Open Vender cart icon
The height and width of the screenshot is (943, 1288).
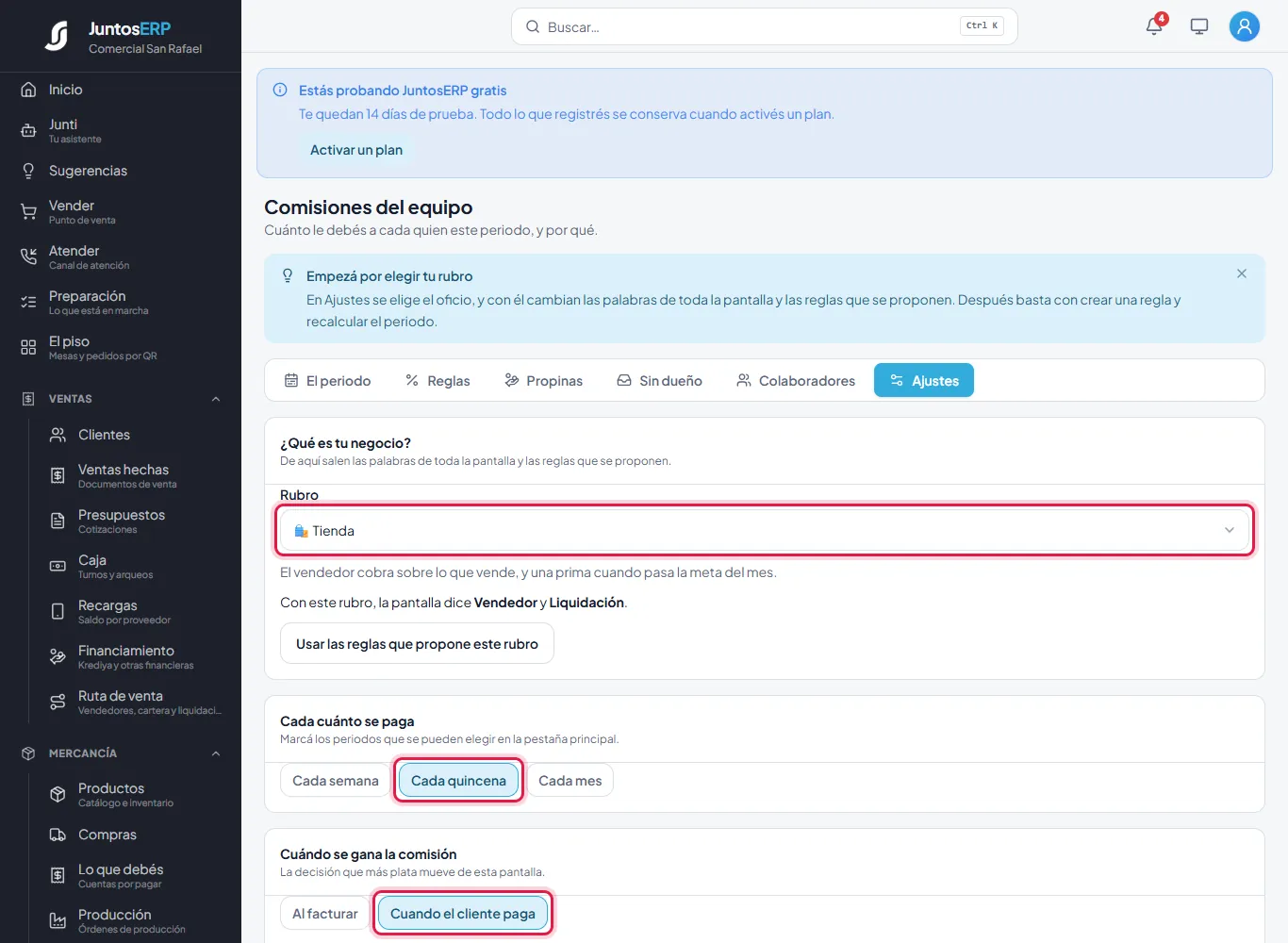28,212
